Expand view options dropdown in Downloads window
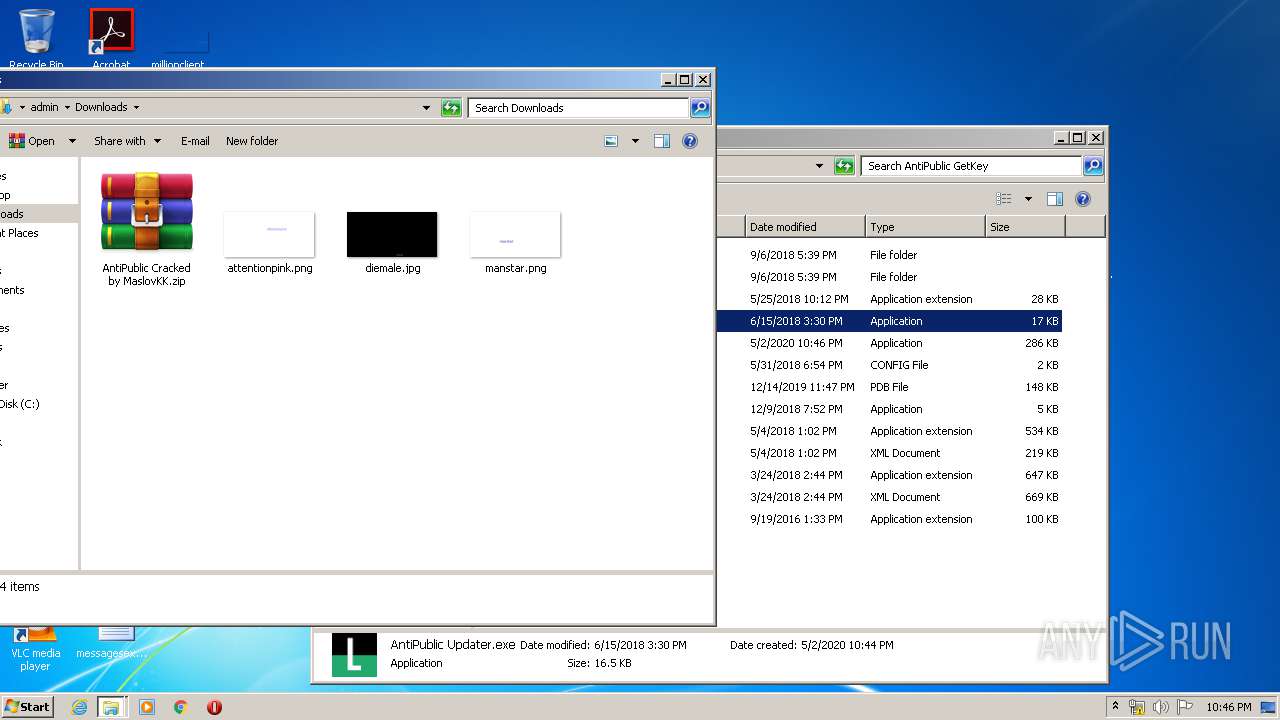Screen dimensions: 1280x720 (x=635, y=141)
